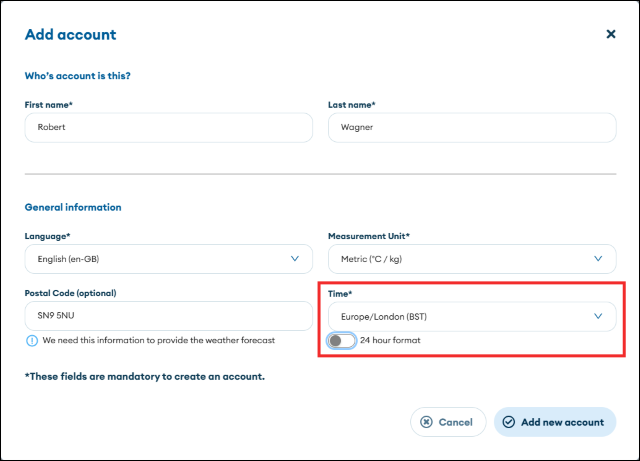Click the 'General information' heading
This screenshot has height=461, width=640.
(x=73, y=207)
